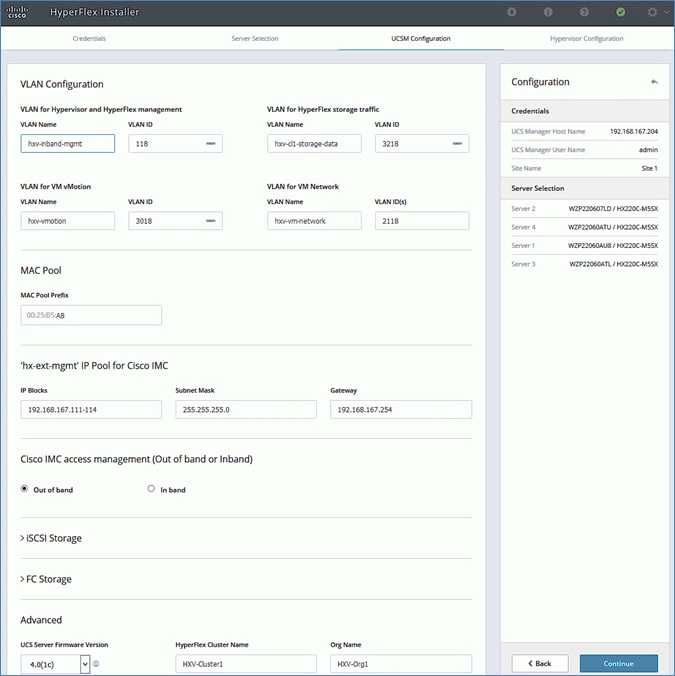Click minus icon in management VLAN ID field
Screen dimensions: 675x676
[210, 144]
